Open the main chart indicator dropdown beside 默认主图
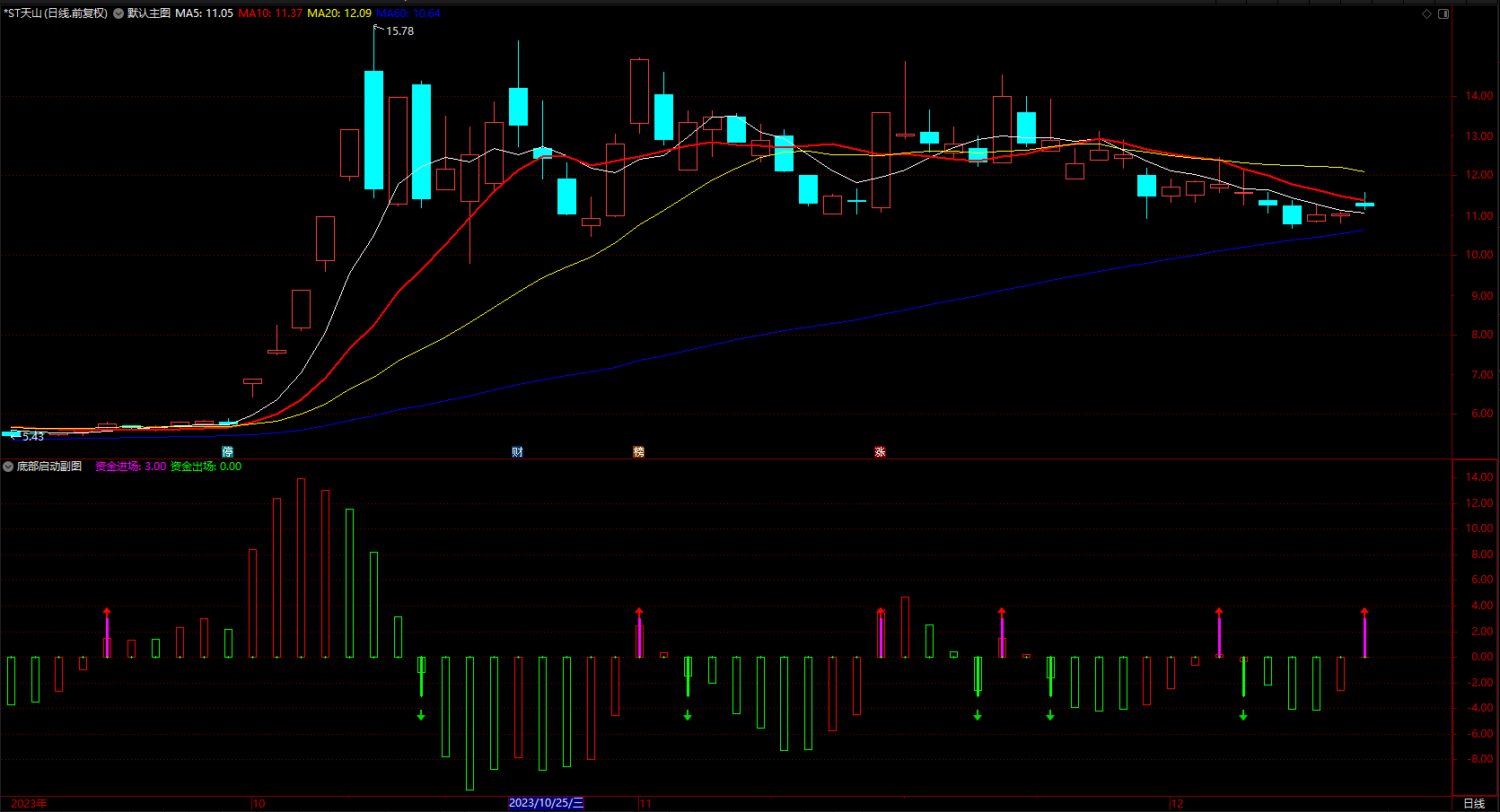 tap(118, 13)
